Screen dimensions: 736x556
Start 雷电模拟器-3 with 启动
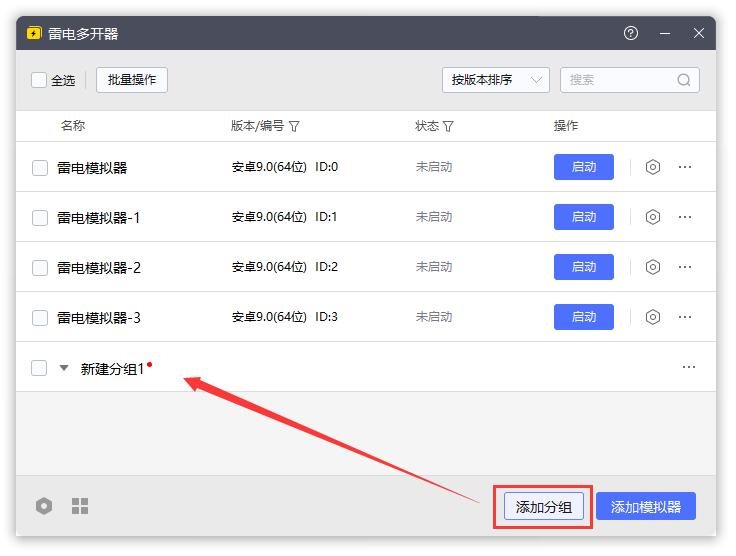(x=583, y=317)
